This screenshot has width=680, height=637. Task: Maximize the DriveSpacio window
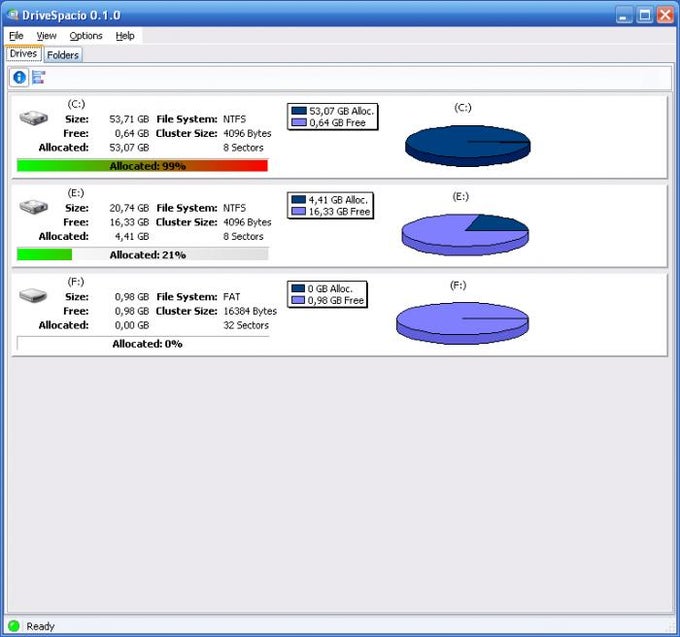(x=645, y=16)
